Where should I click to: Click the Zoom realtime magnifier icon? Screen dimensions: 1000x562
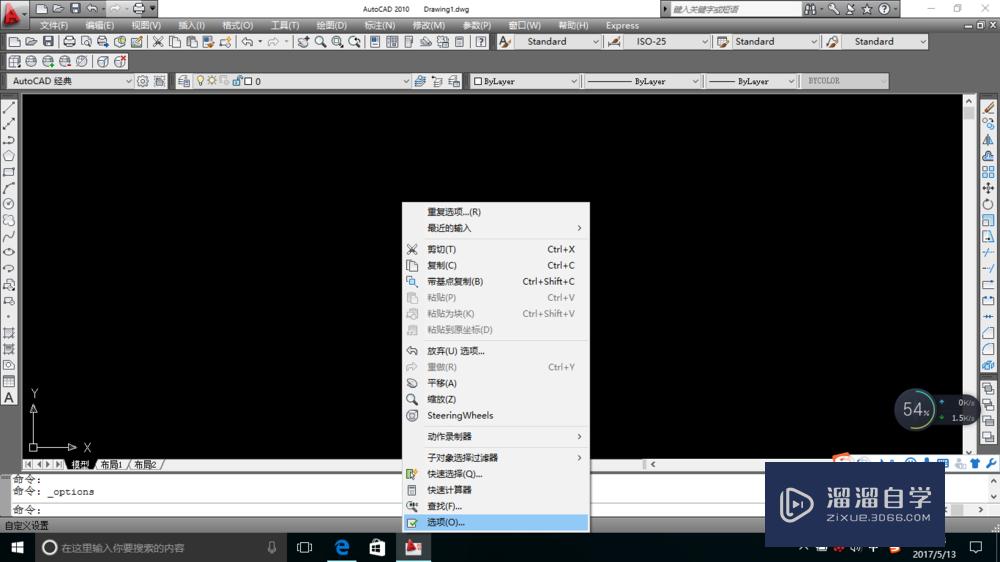coord(320,41)
